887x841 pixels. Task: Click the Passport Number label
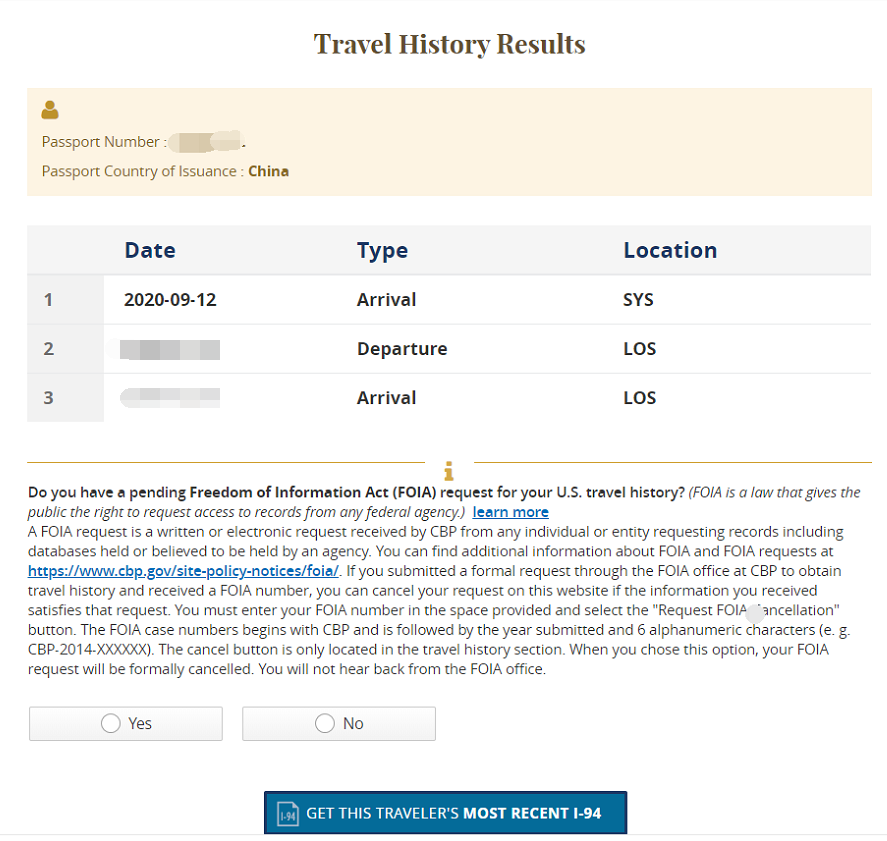click(x=104, y=142)
